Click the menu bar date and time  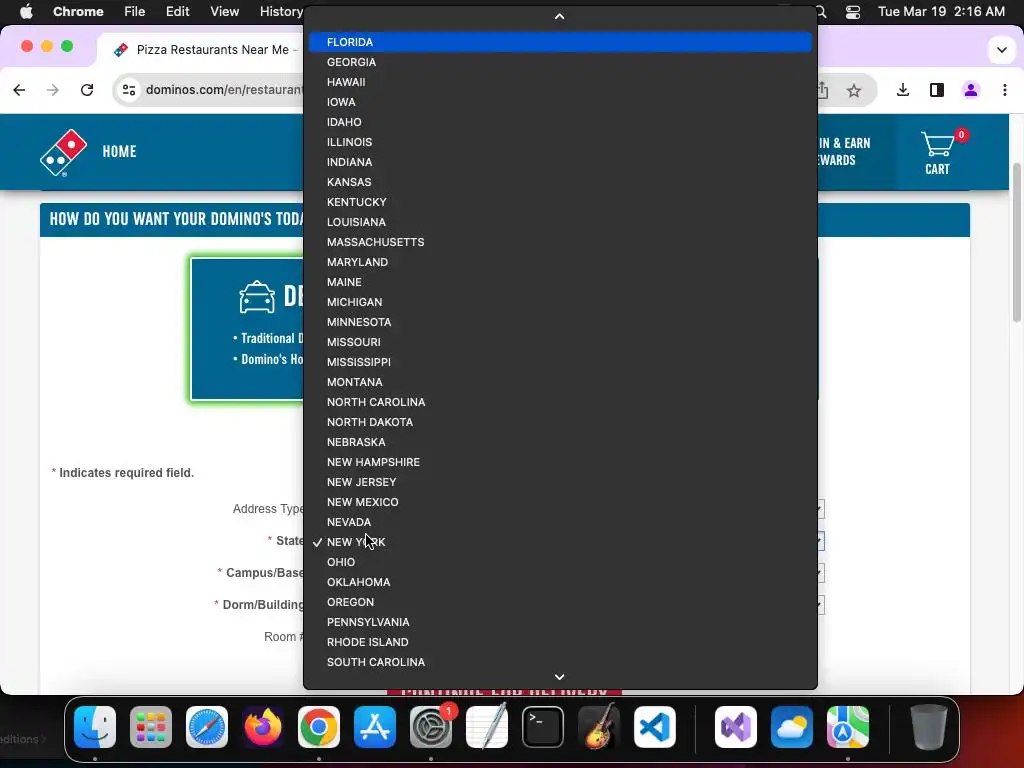(x=941, y=11)
